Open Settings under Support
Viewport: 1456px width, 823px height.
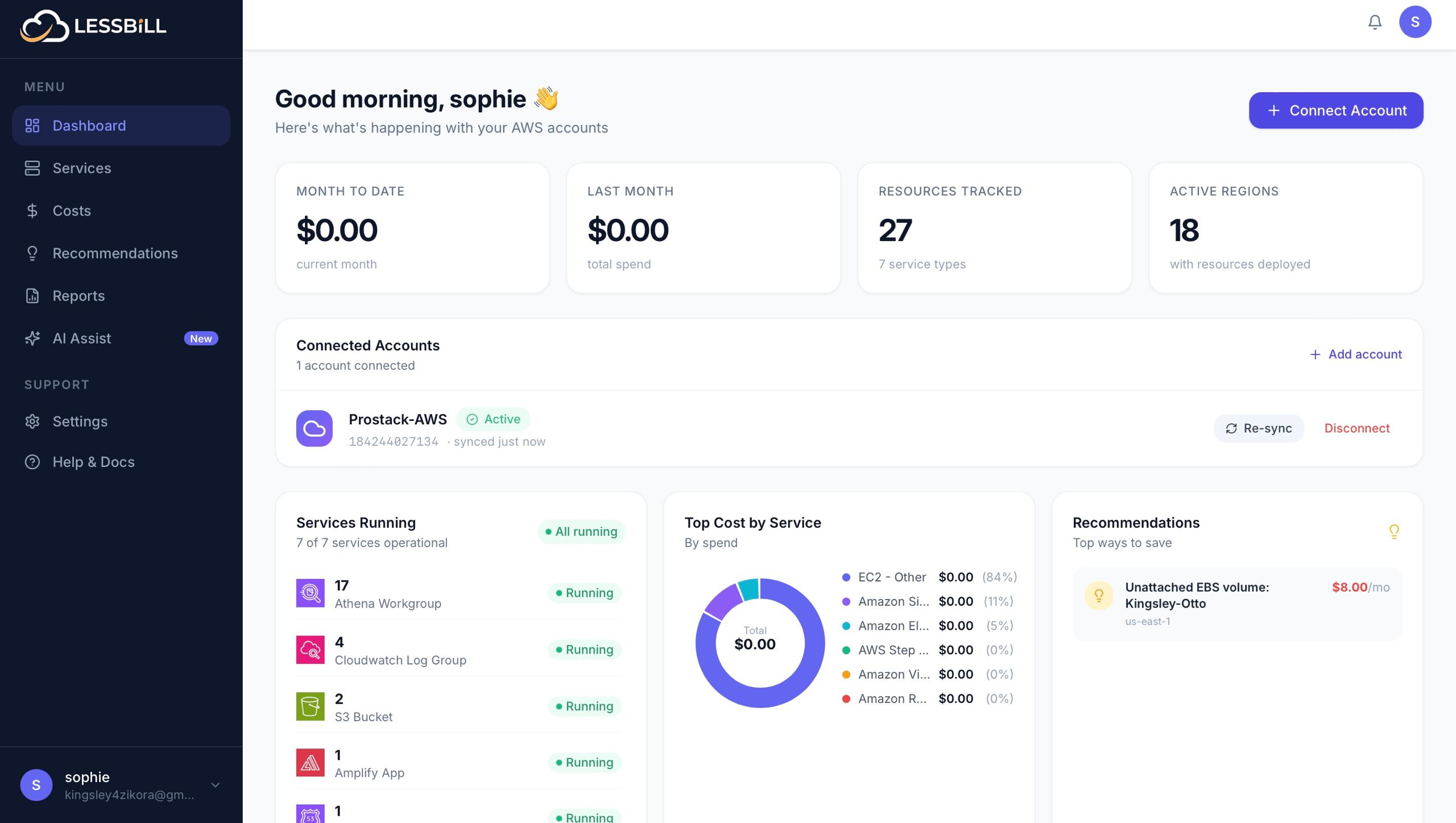pos(121,421)
